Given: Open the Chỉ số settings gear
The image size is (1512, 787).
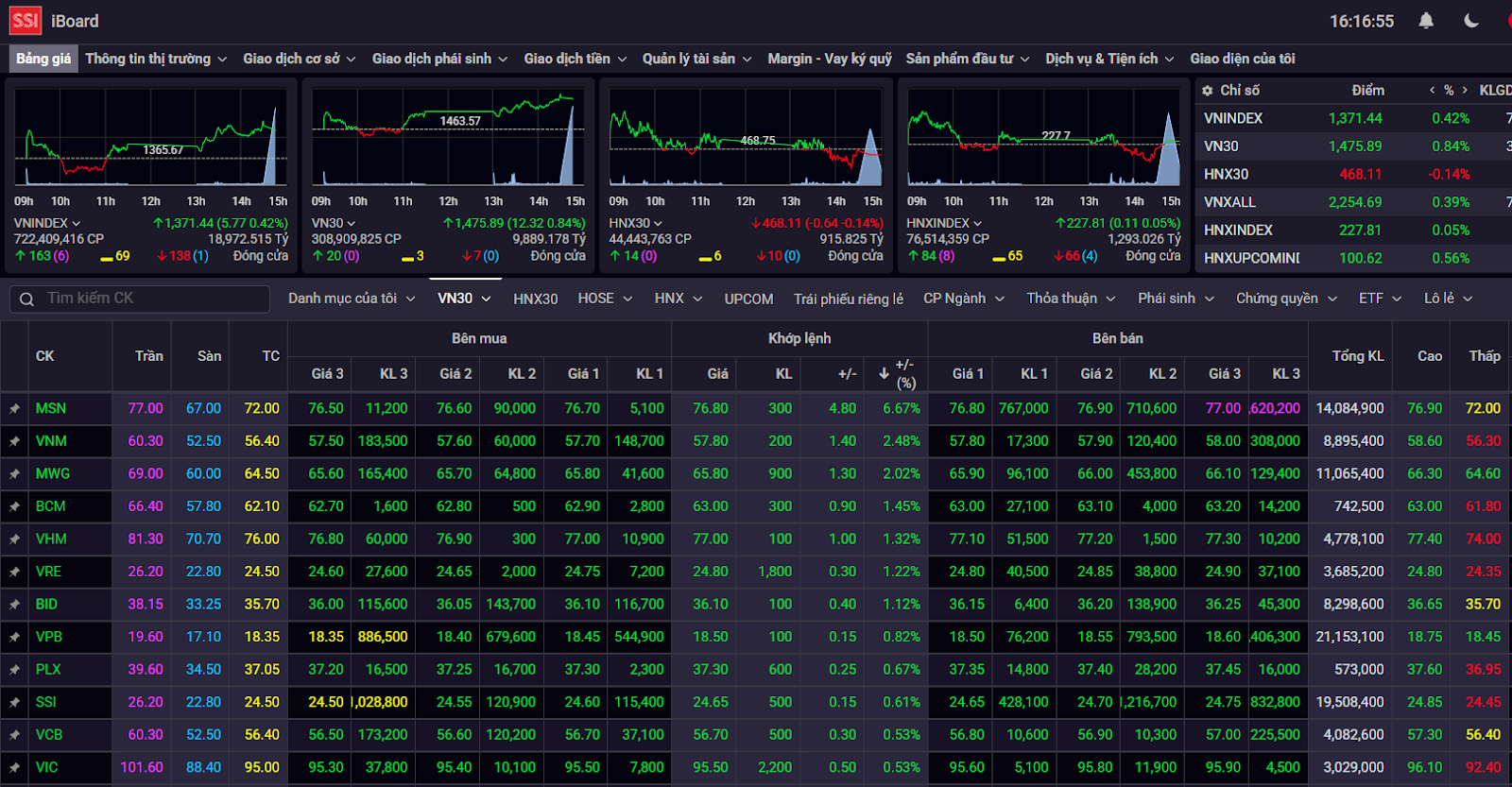Looking at the screenshot, I should coord(1208,91).
